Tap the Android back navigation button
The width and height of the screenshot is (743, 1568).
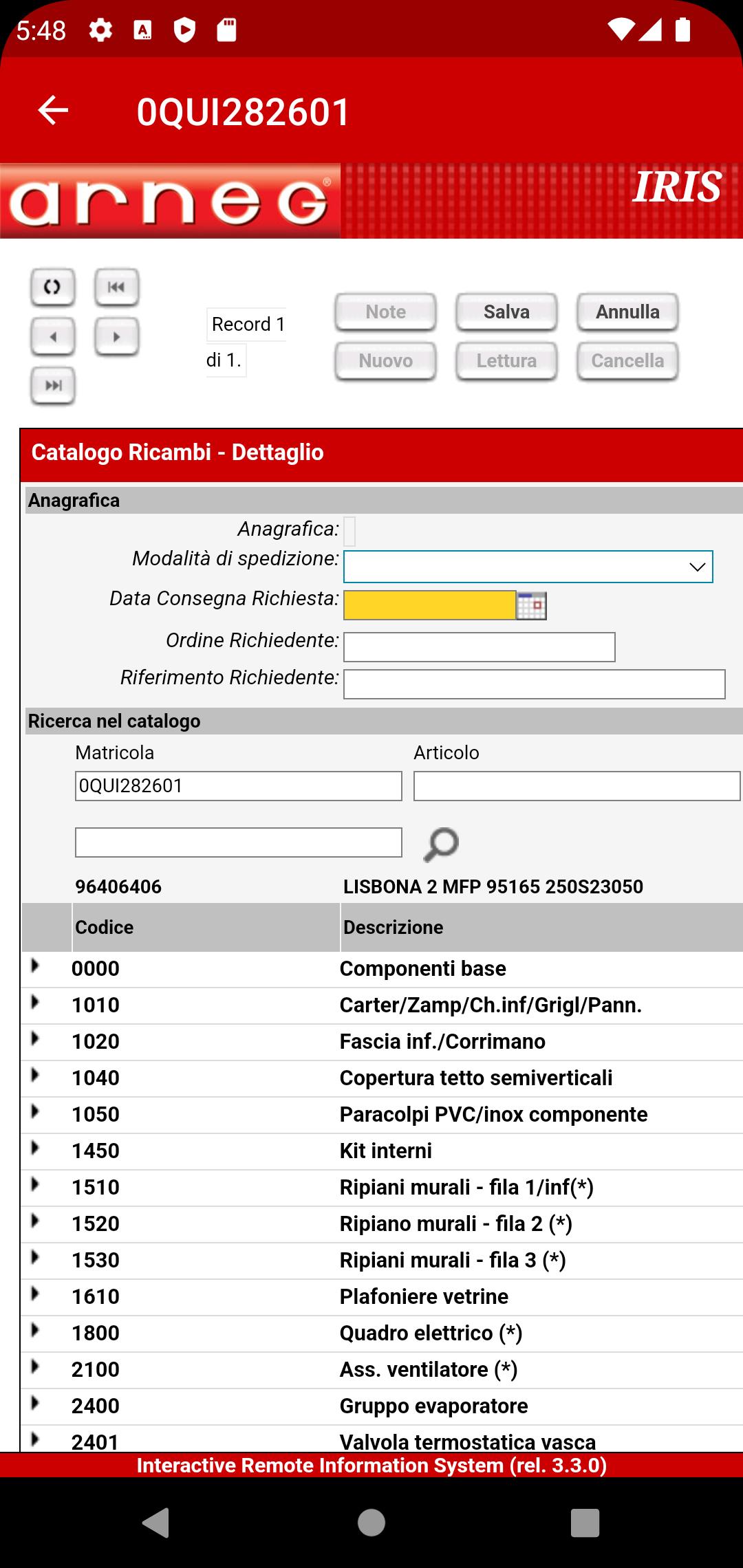pyautogui.click(x=156, y=1522)
